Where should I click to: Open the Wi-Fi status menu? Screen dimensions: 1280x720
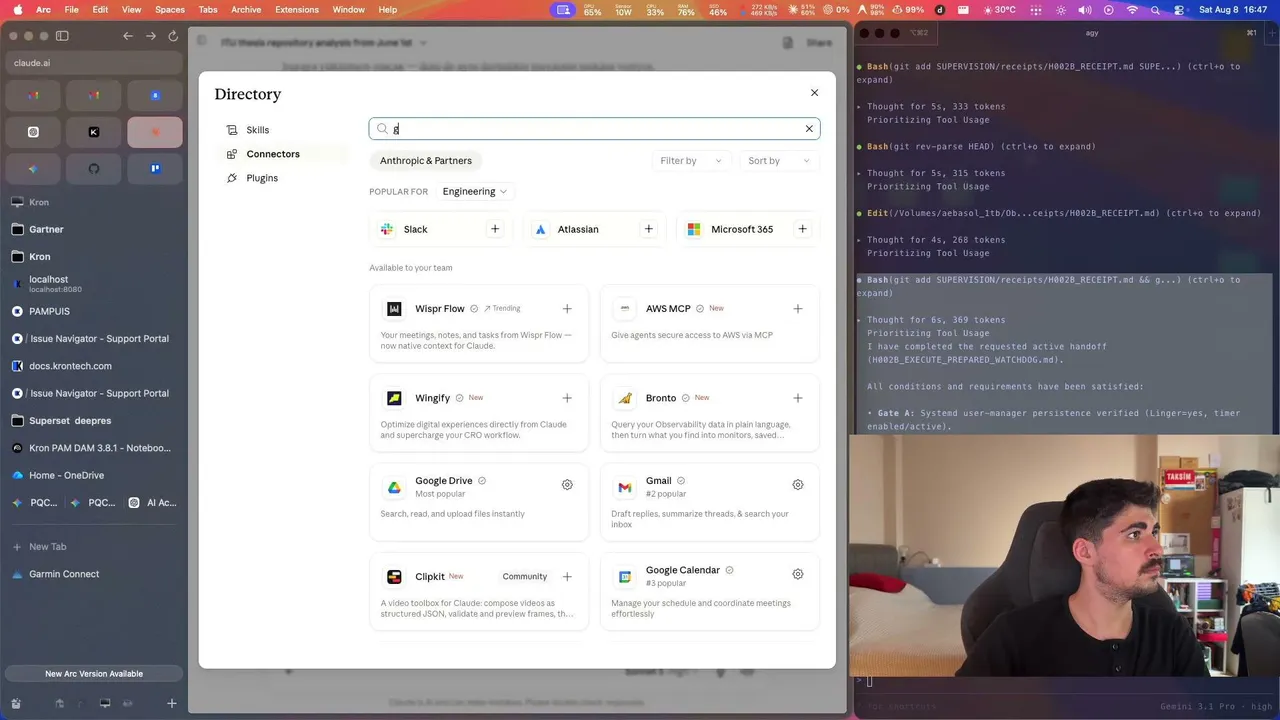(1132, 10)
